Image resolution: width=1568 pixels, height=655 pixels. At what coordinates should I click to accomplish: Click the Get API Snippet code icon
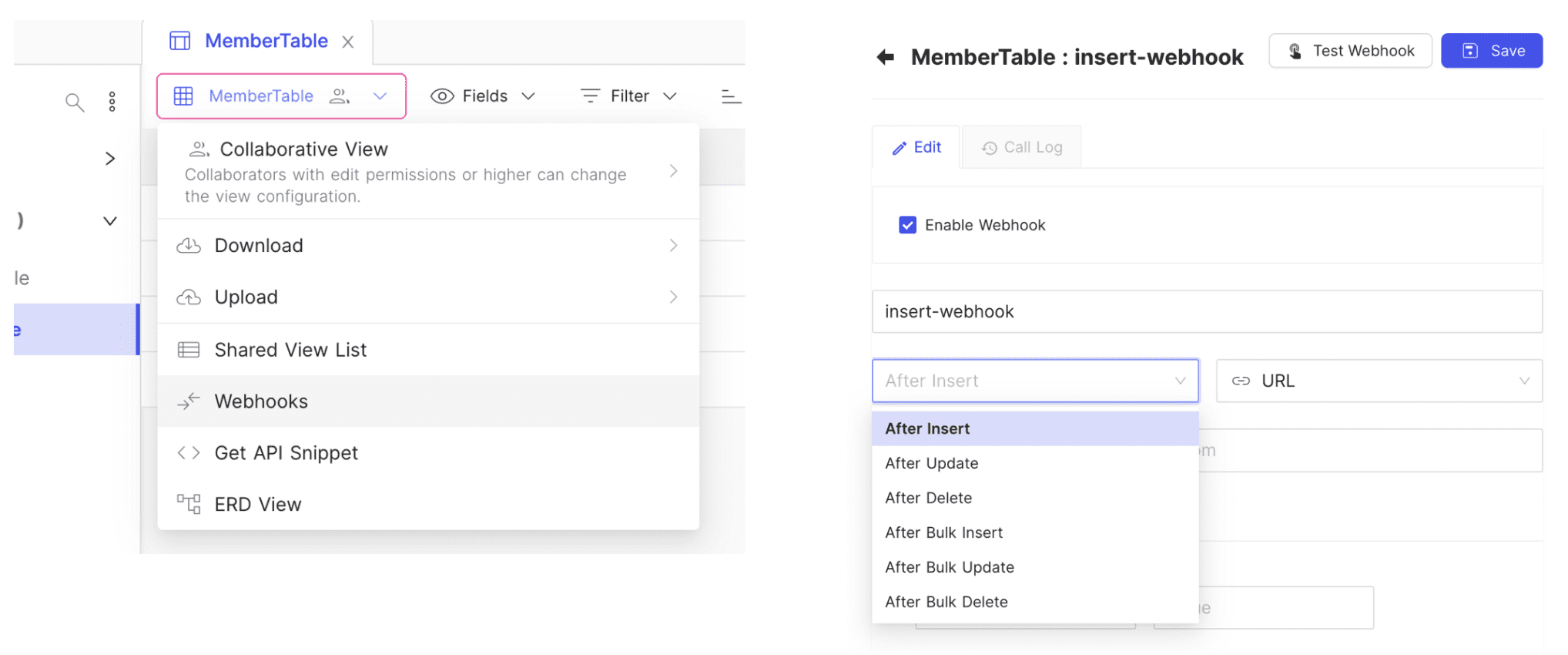(x=189, y=453)
